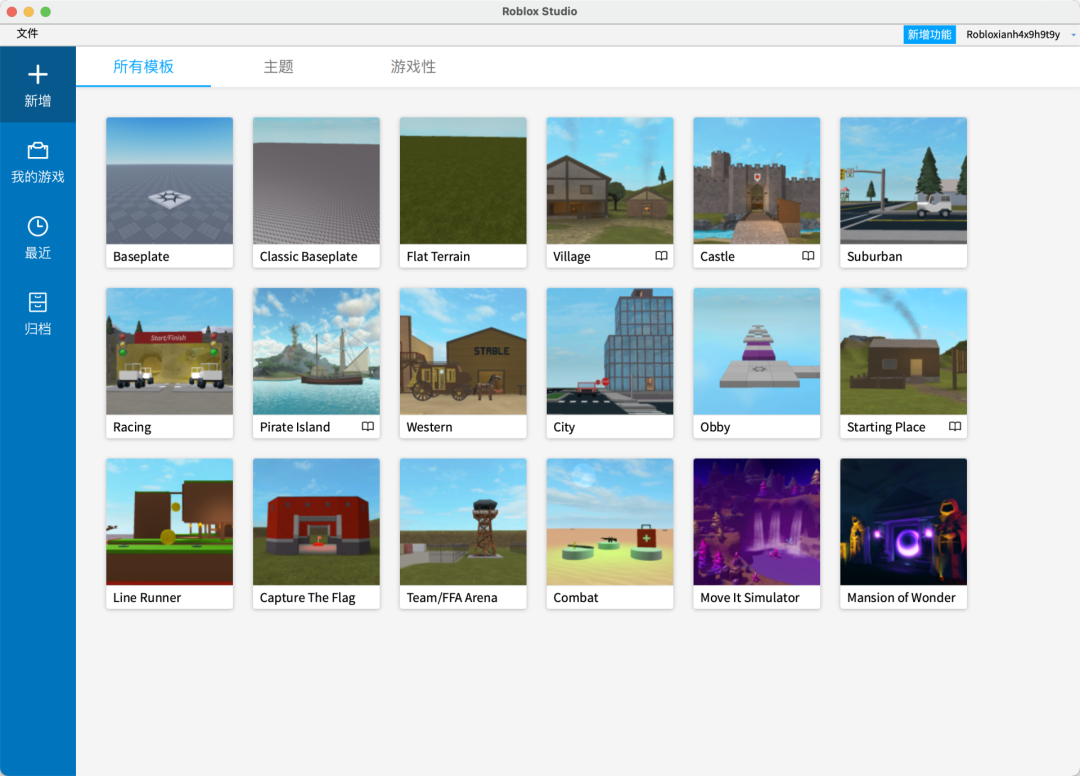Viewport: 1080px width, 776px height.
Task: Select the Flat Terrain template thumbnail
Action: pos(463,180)
